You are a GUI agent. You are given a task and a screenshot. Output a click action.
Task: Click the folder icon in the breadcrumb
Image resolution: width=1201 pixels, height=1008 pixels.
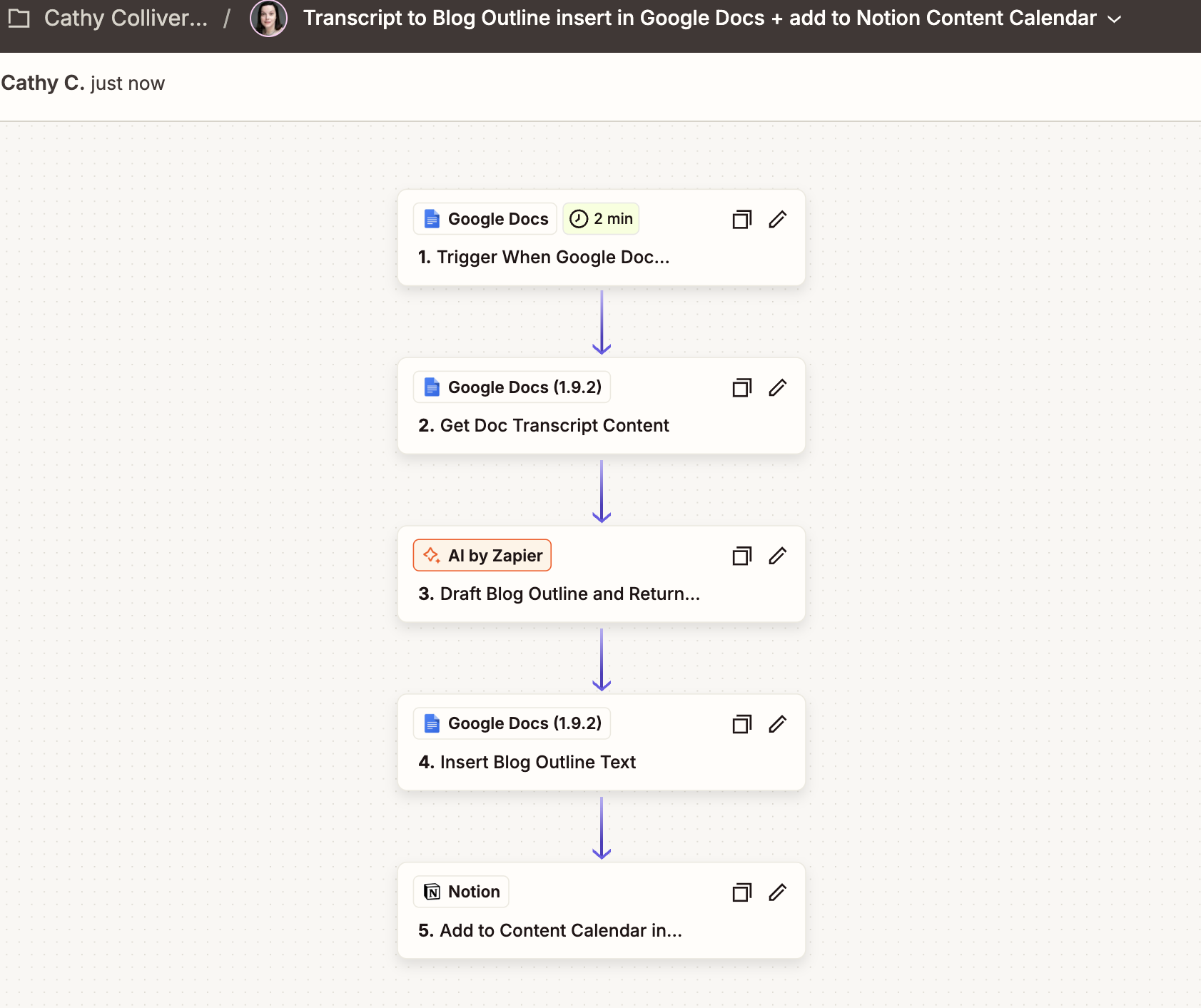coord(19,18)
